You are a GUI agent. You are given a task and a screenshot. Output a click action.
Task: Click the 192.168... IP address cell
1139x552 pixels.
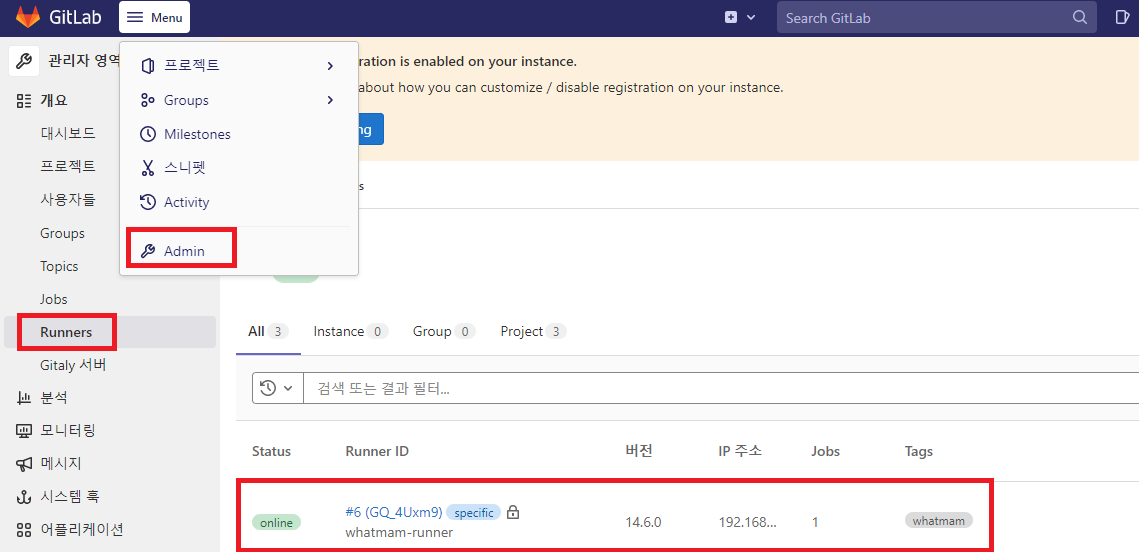tap(747, 522)
